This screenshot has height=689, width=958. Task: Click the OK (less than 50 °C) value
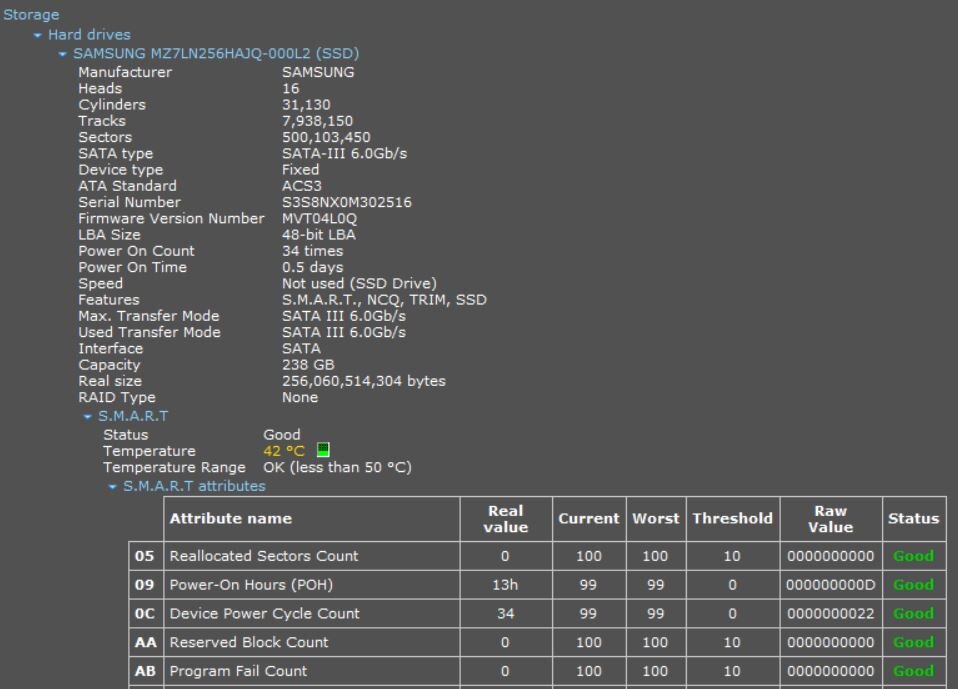(337, 467)
